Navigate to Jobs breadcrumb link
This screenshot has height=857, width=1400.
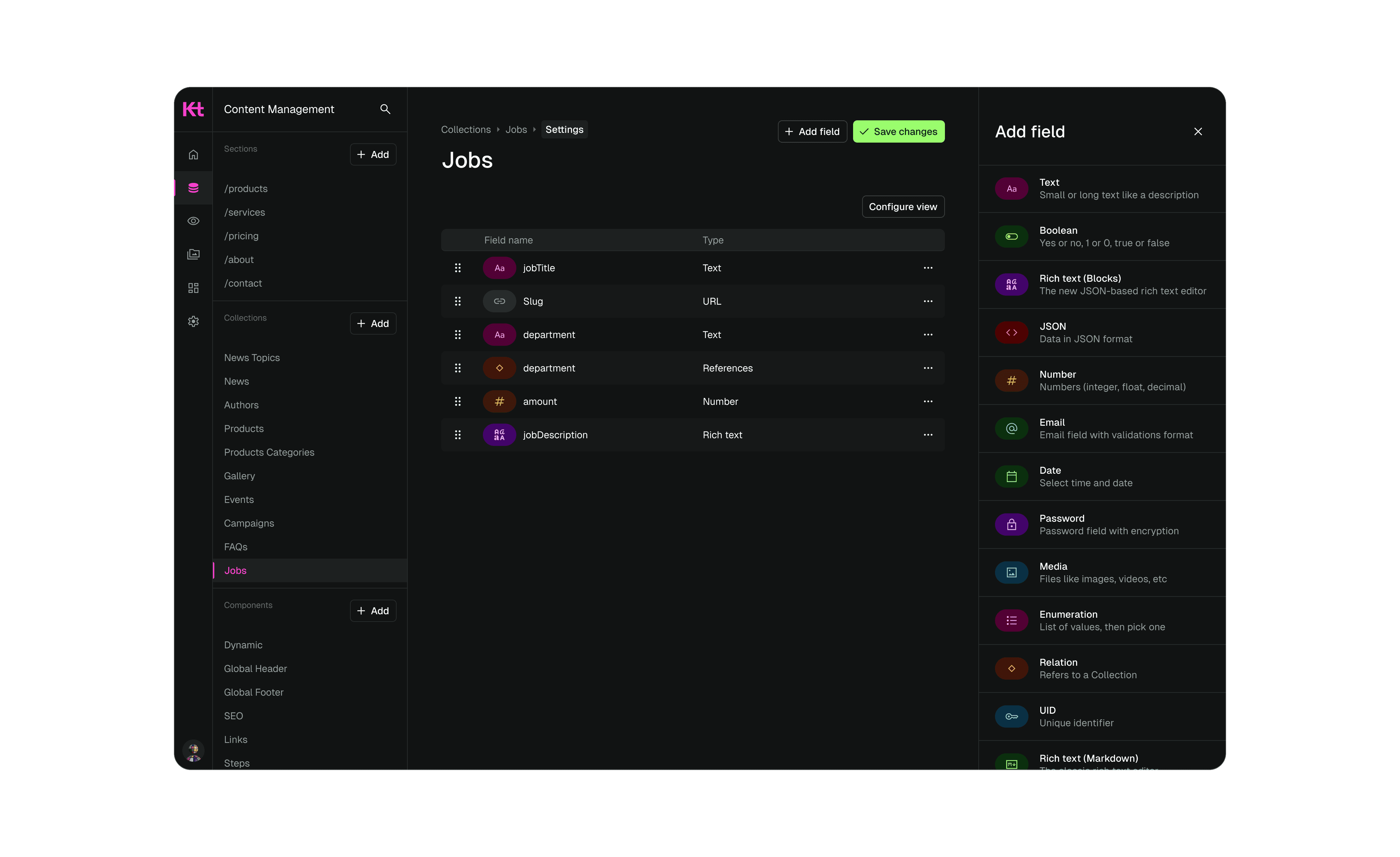[x=516, y=129]
